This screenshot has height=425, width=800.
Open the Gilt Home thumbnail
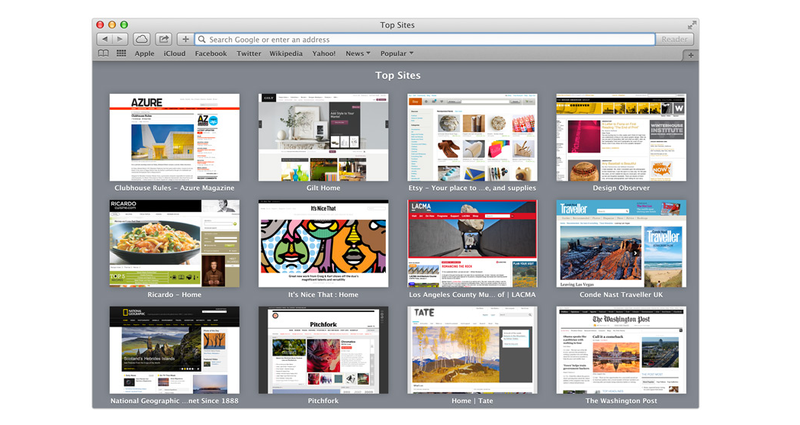(x=323, y=137)
